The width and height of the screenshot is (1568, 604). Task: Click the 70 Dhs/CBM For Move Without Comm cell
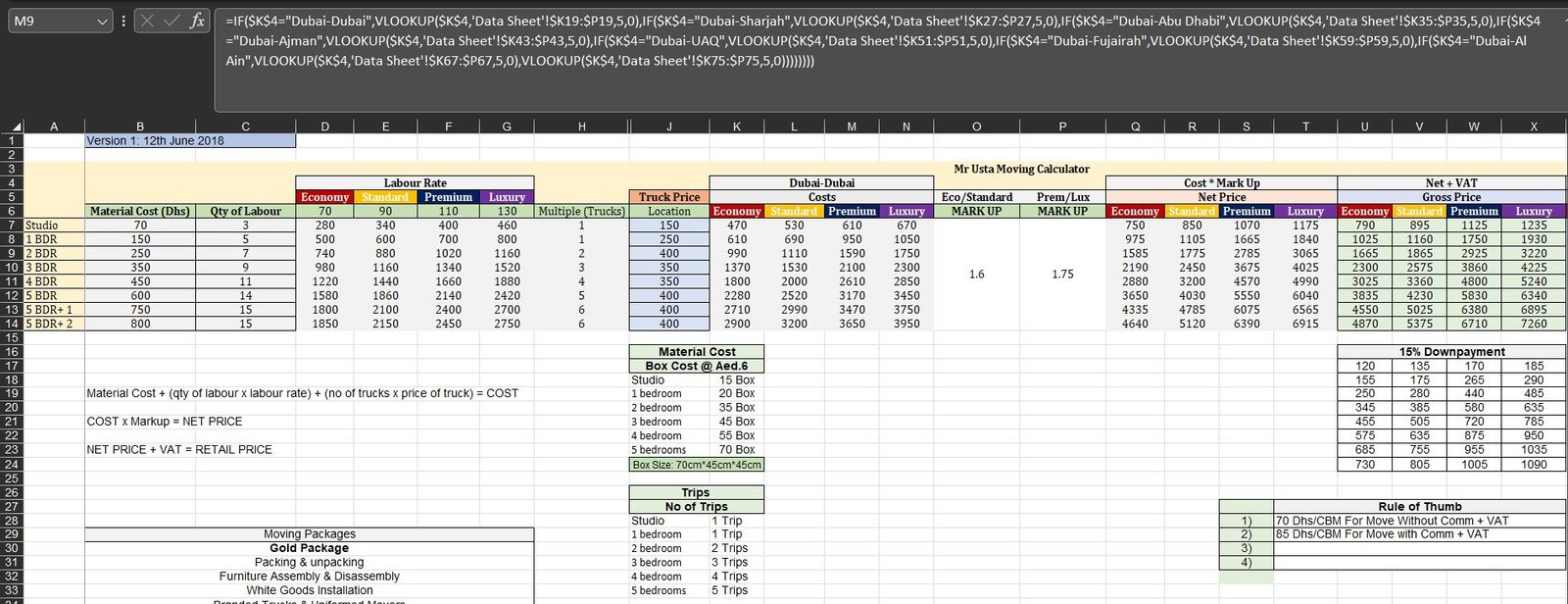(x=1419, y=521)
